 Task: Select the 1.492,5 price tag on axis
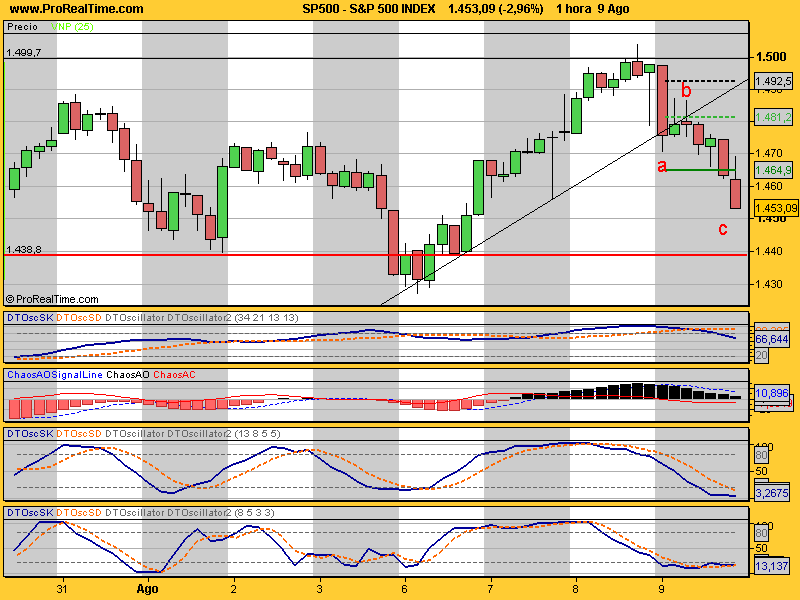773,82
